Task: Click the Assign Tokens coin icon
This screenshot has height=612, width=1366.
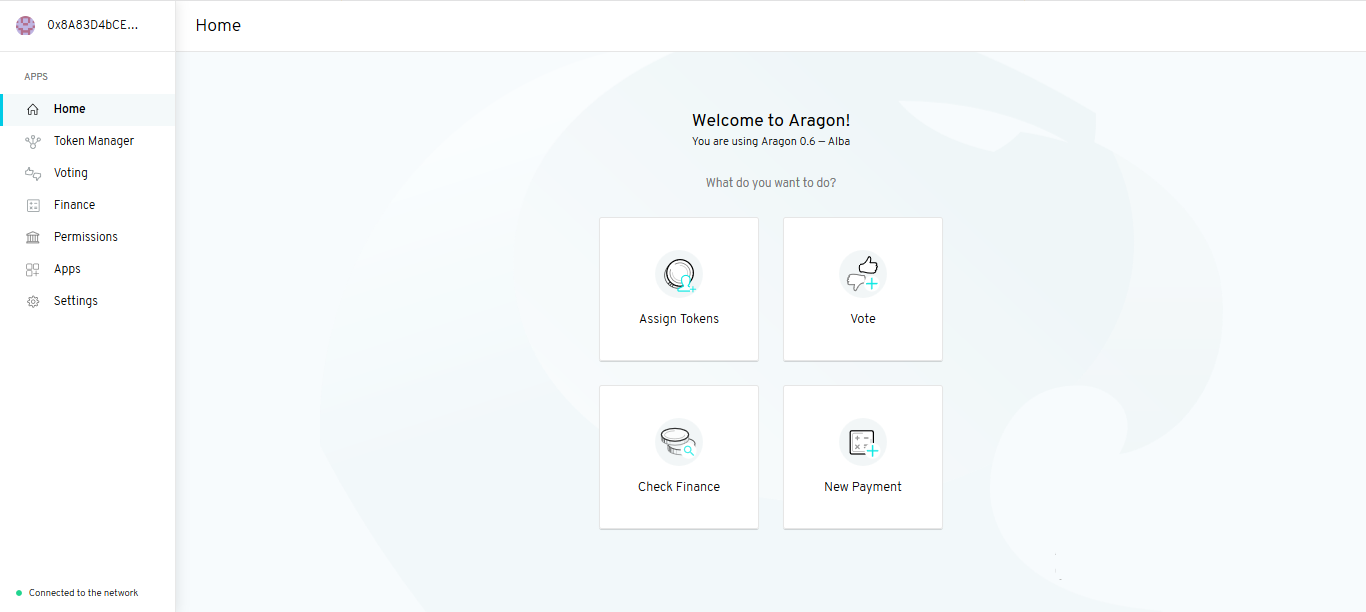Action: pos(679,274)
